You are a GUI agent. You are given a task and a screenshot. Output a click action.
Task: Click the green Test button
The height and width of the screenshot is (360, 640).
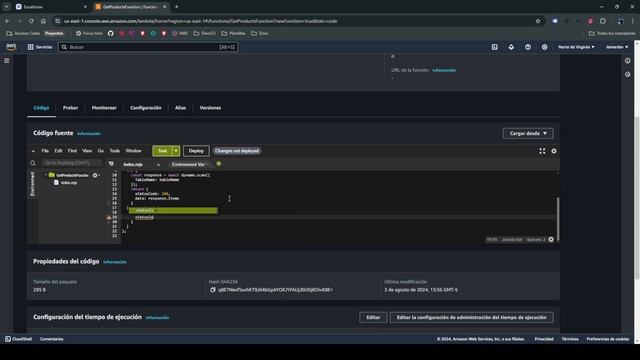(x=162, y=151)
